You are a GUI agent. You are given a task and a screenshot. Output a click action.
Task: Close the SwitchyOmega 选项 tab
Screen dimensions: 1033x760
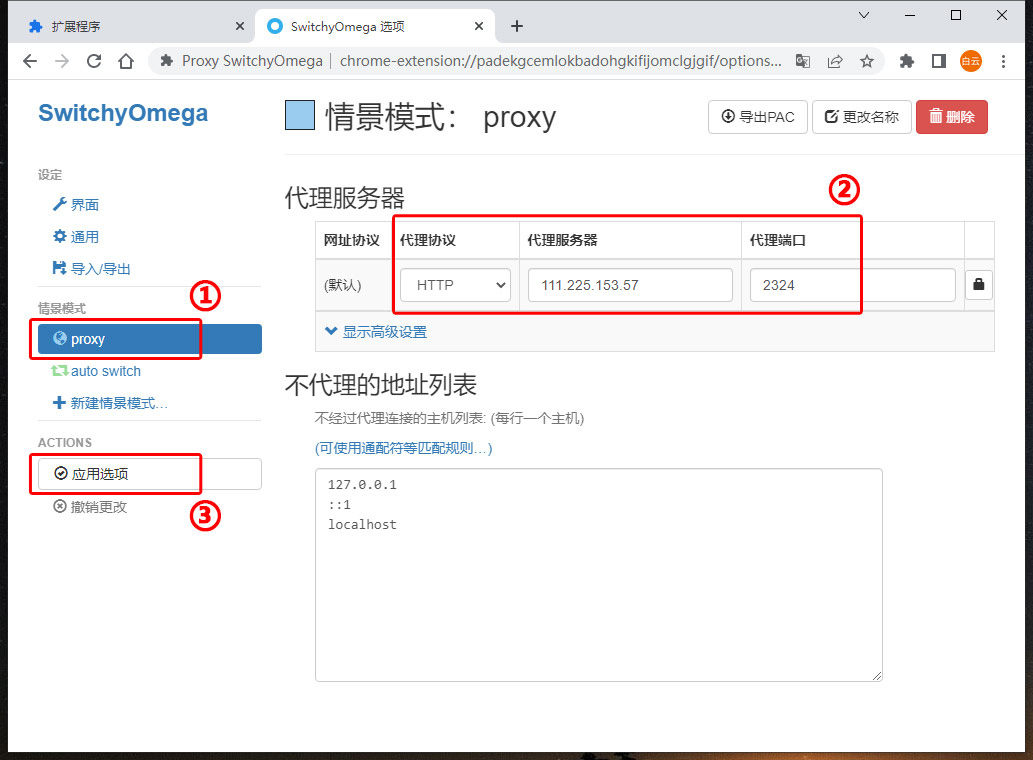click(479, 26)
